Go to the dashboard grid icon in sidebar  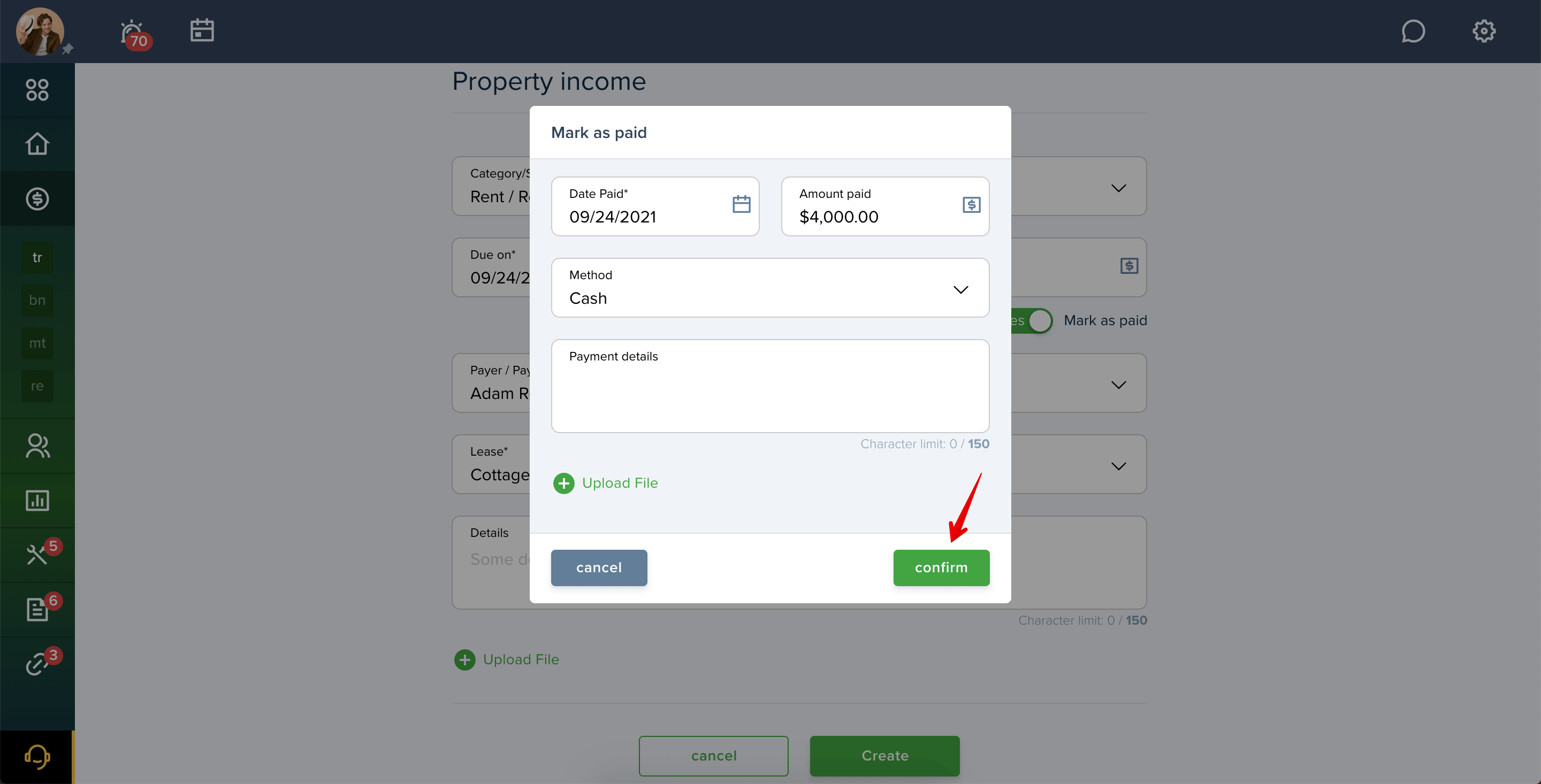(37, 90)
